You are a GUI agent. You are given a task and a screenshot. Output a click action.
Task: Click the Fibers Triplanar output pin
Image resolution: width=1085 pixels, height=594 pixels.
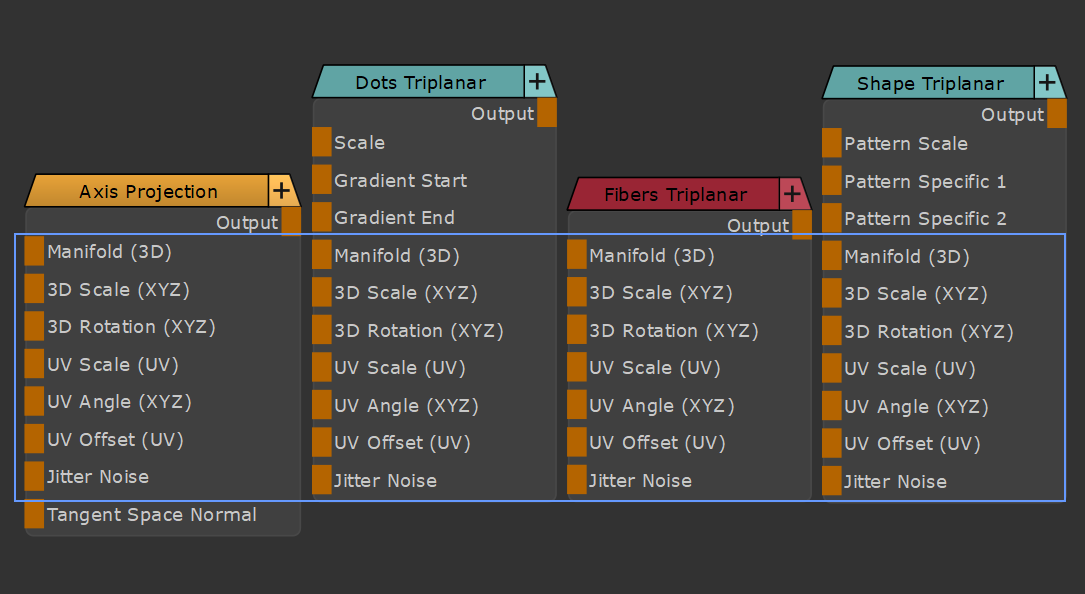click(802, 225)
